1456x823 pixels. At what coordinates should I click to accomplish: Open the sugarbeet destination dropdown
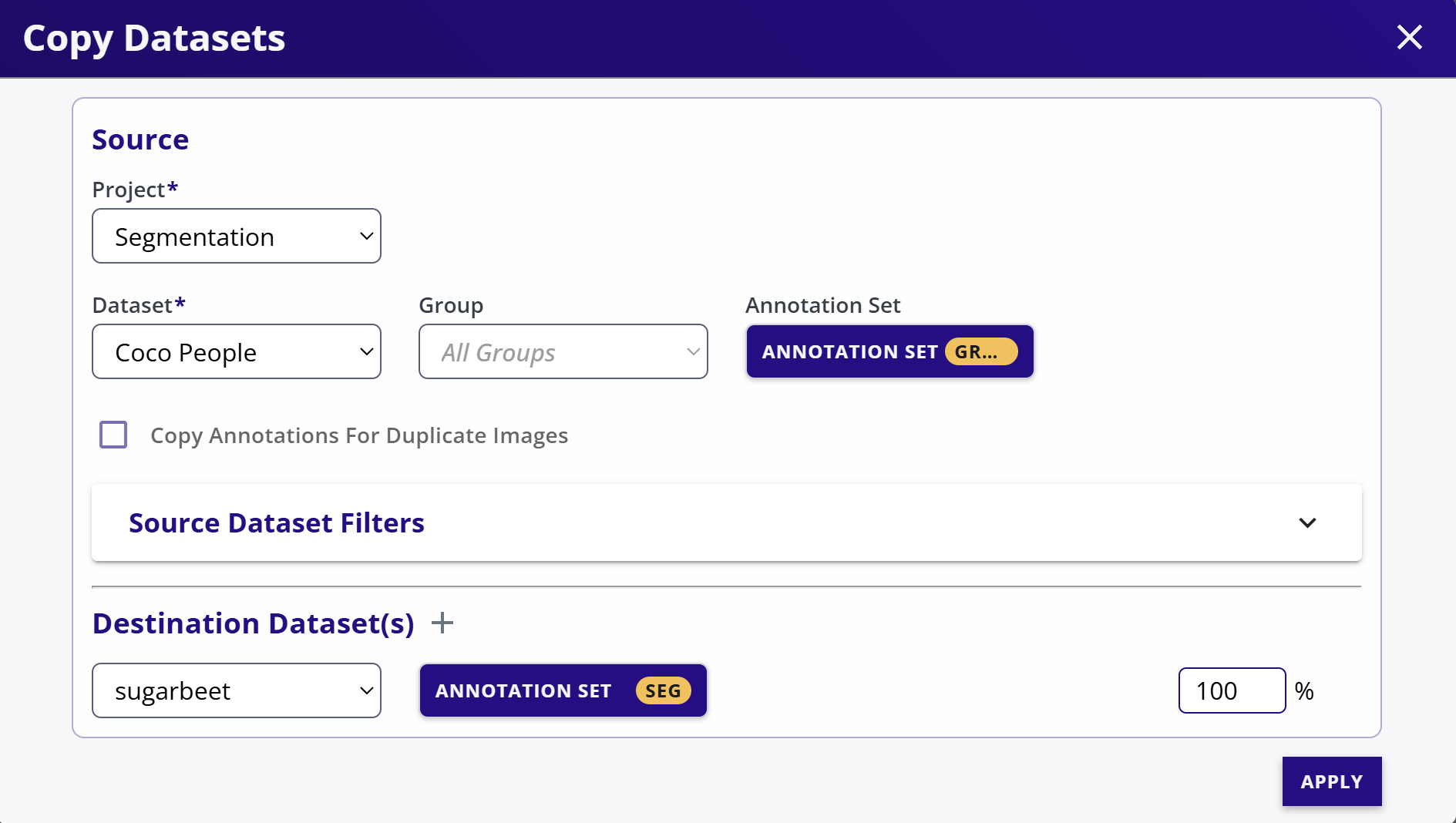point(237,690)
